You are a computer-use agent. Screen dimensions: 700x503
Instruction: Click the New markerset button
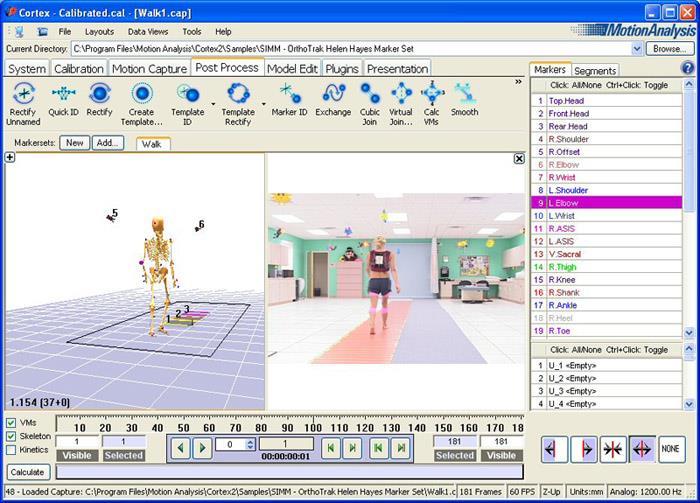[x=75, y=143]
